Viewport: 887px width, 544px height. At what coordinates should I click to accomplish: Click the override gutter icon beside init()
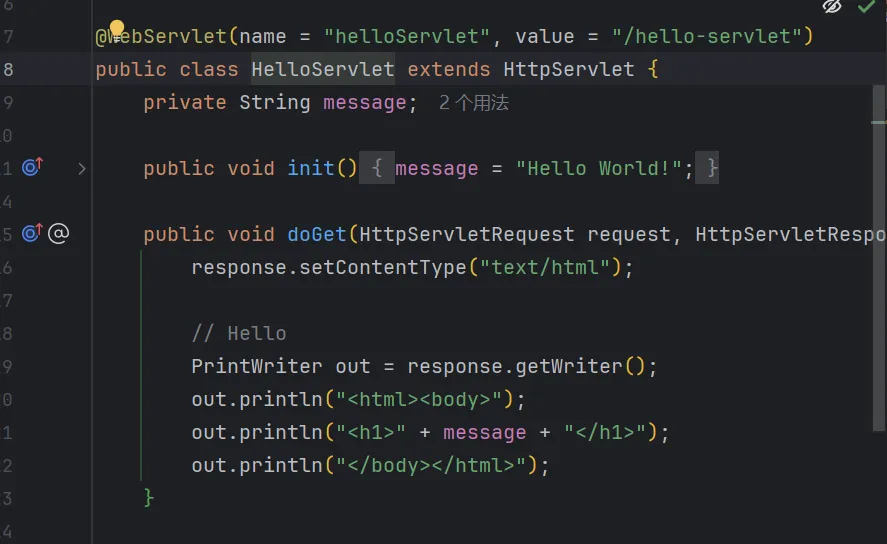[32, 167]
